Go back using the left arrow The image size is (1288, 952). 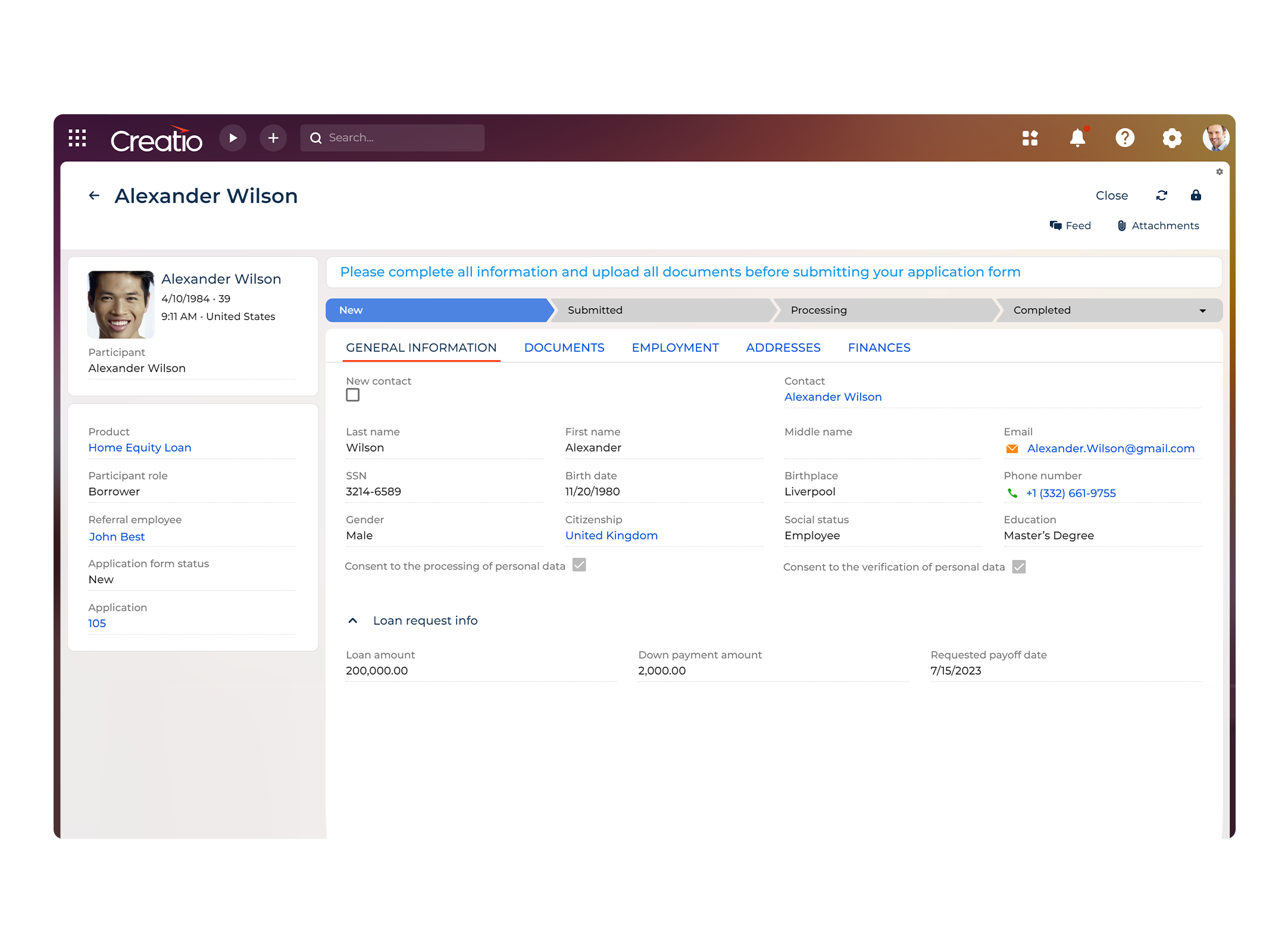(94, 196)
